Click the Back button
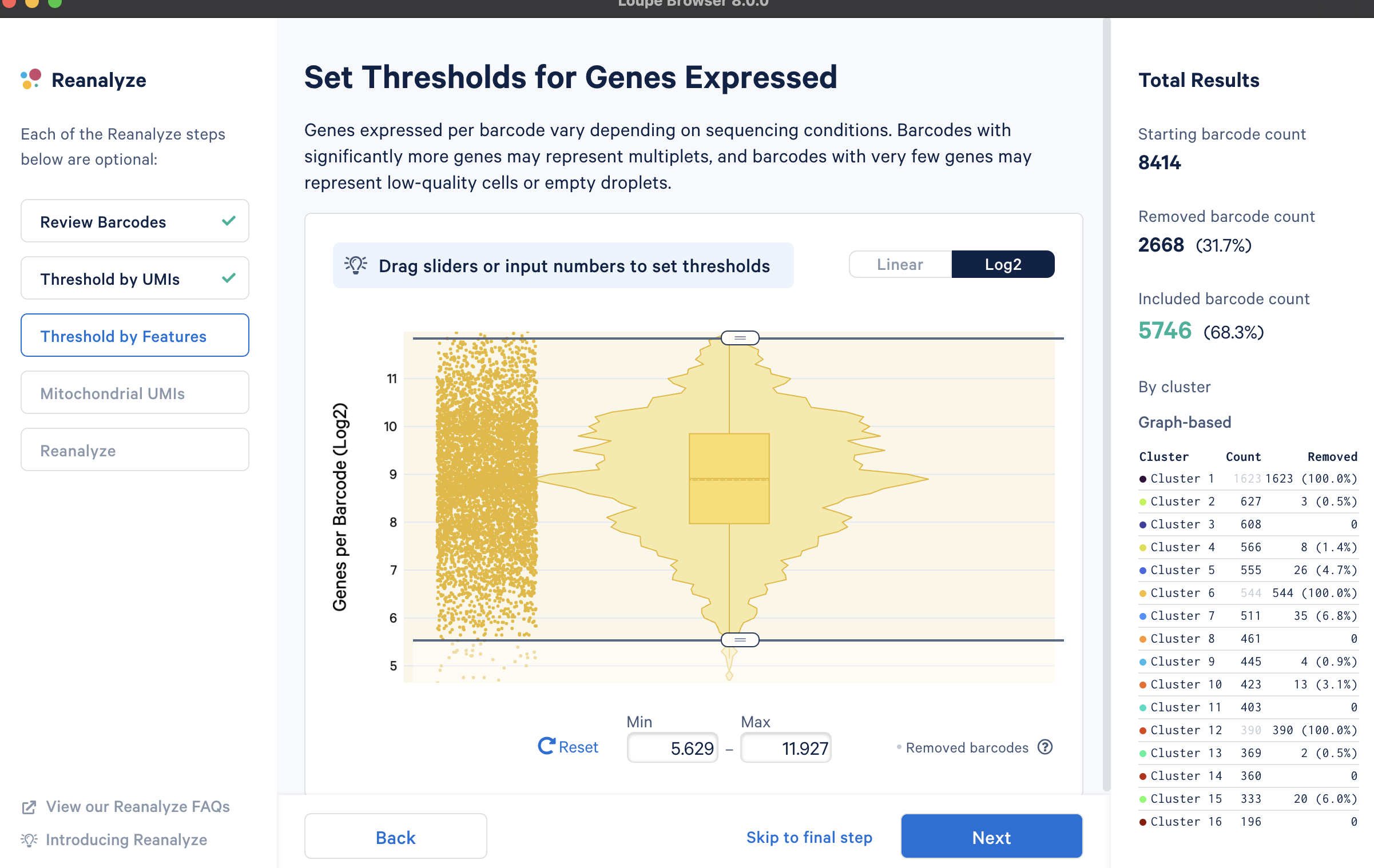The image size is (1374, 868). (395, 837)
